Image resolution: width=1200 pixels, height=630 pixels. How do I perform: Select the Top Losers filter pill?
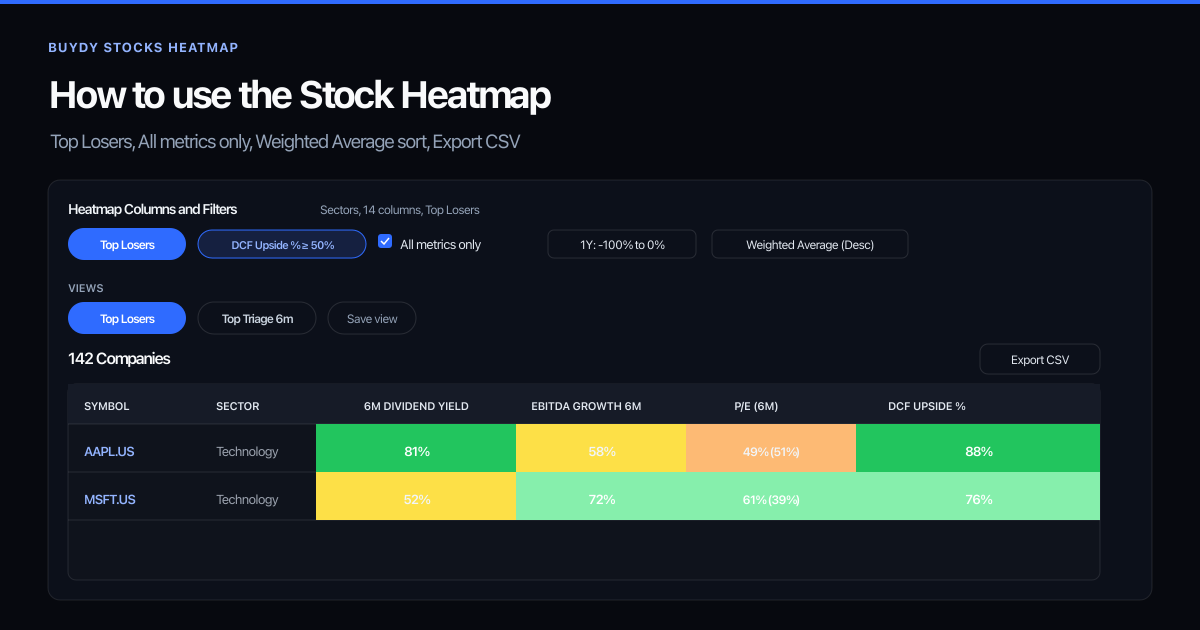[x=127, y=244]
